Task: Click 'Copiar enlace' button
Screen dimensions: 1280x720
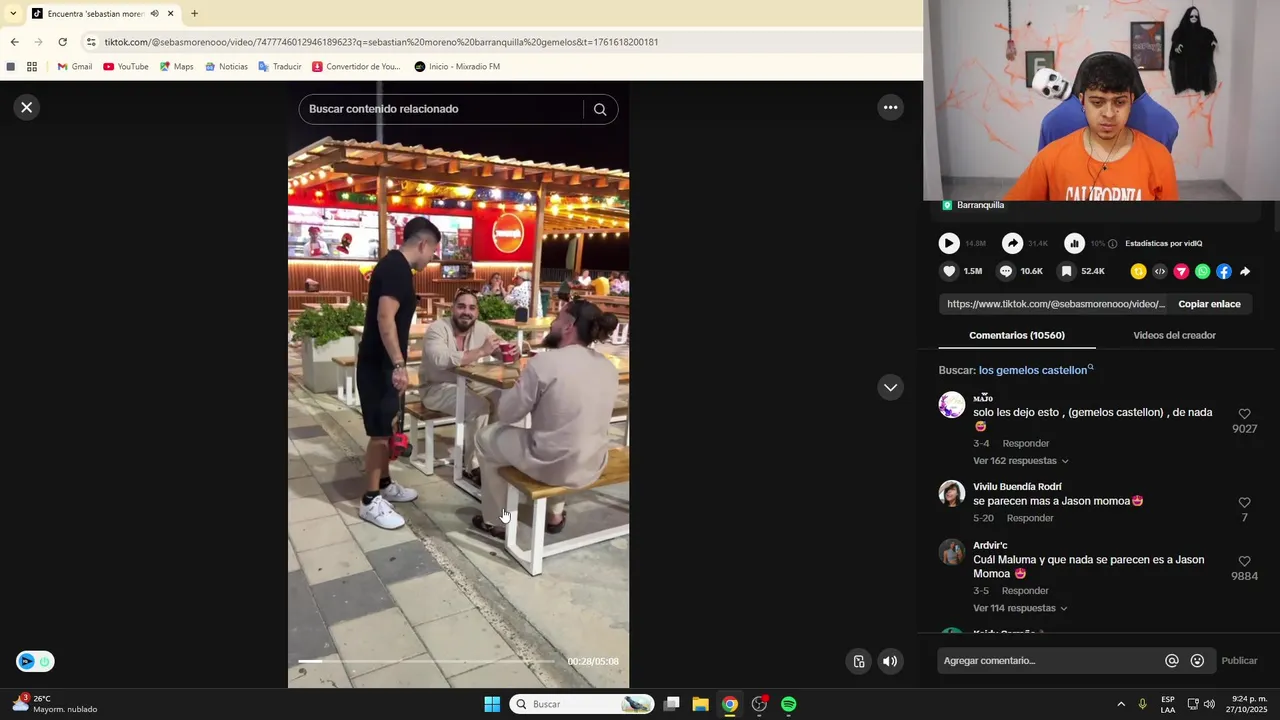Action: tap(1209, 304)
